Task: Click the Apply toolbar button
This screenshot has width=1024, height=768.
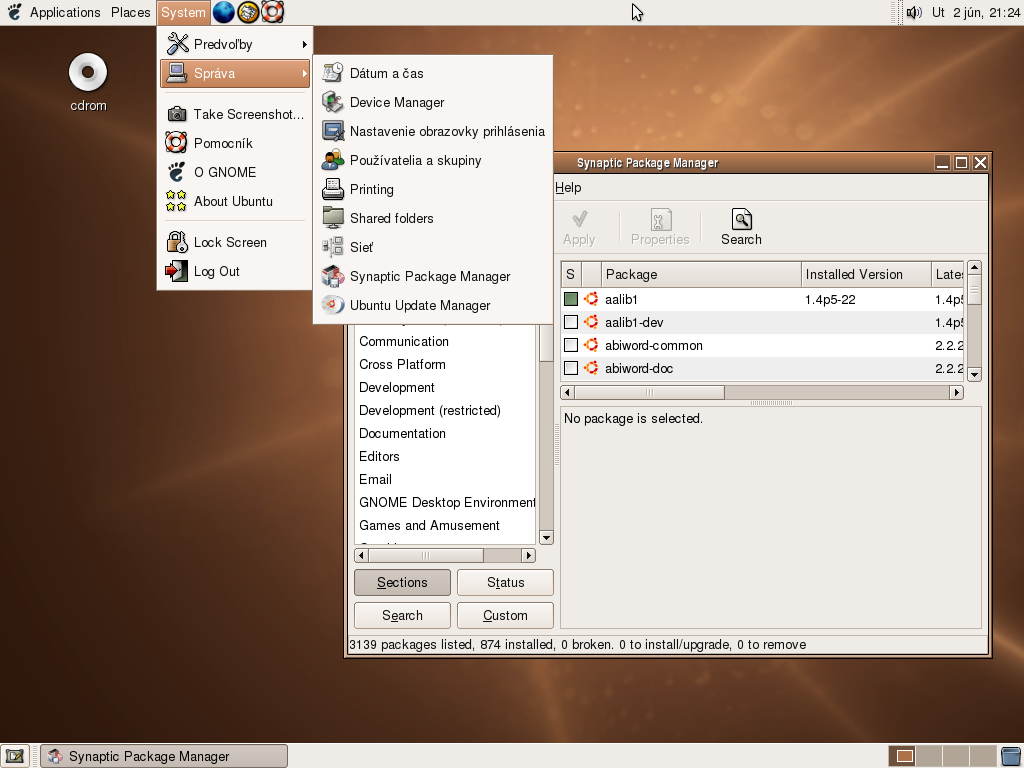Action: point(579,227)
